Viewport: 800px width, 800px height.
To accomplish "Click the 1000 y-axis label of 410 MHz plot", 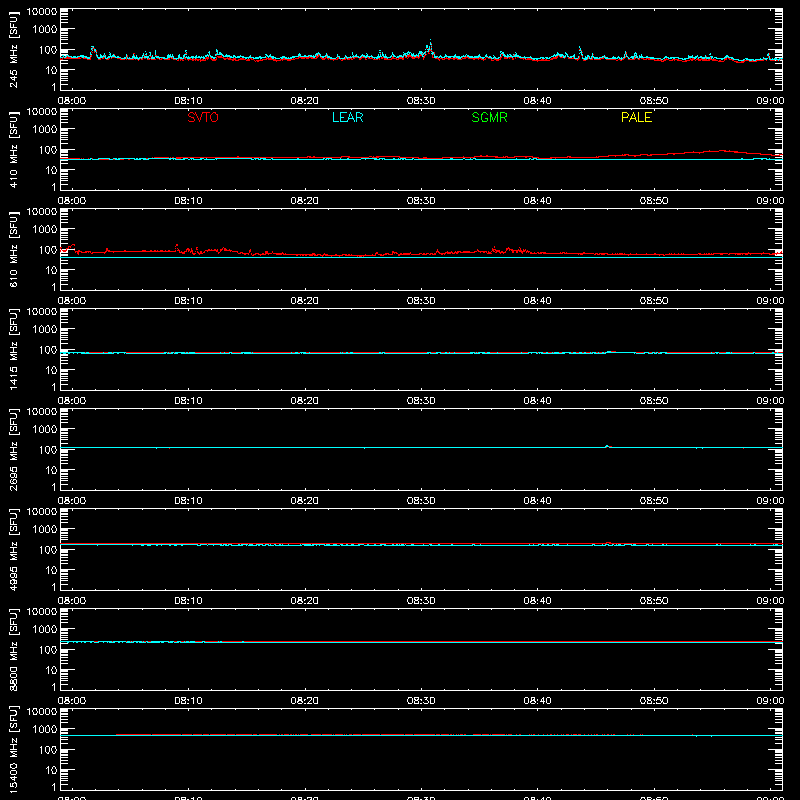I will tap(45, 130).
